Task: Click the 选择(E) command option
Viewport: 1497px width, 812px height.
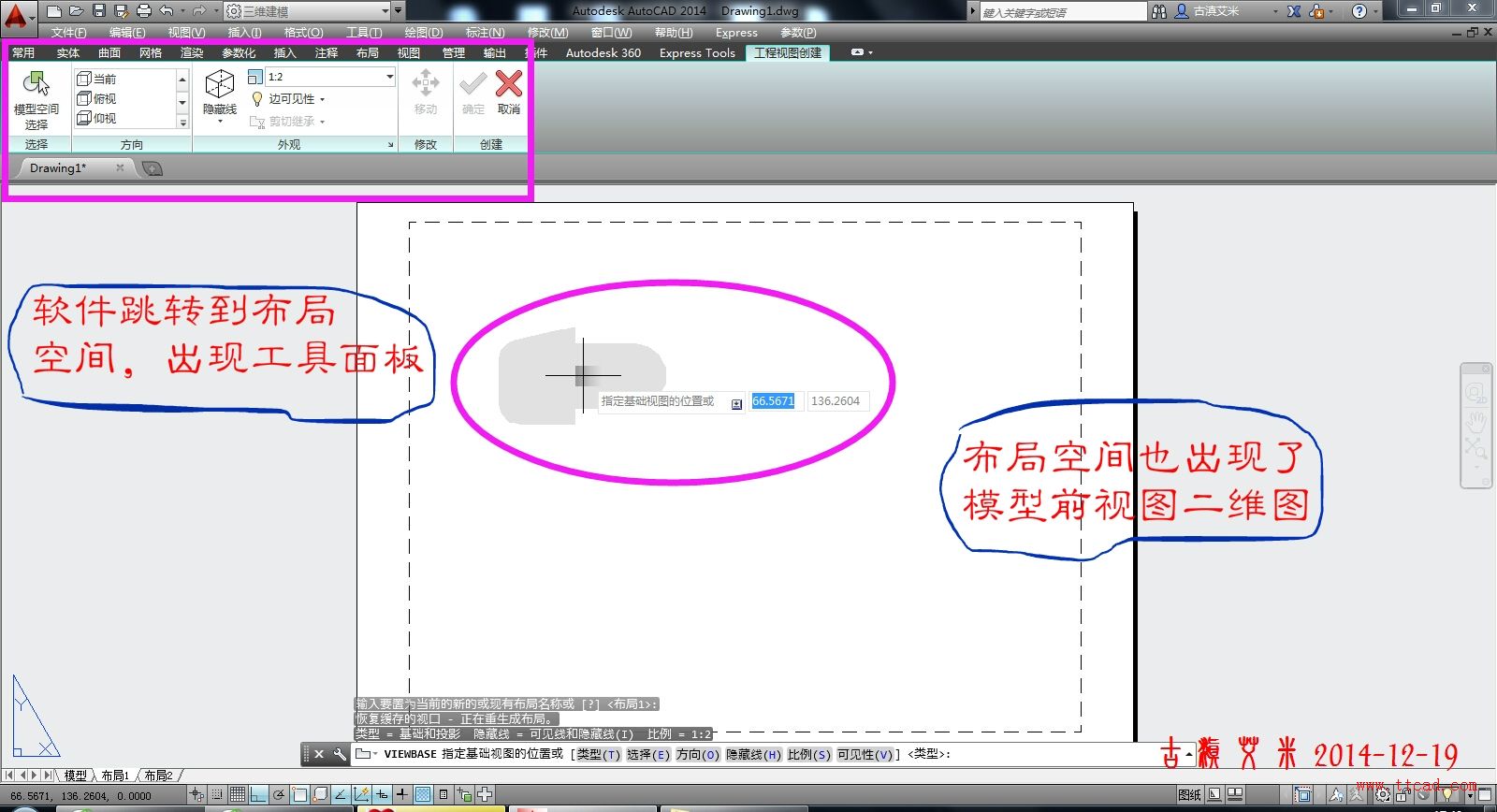Action: click(648, 754)
